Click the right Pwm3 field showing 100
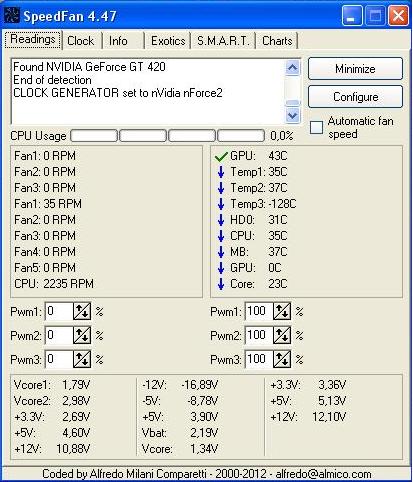The height and width of the screenshot is (482, 413). coord(259,359)
